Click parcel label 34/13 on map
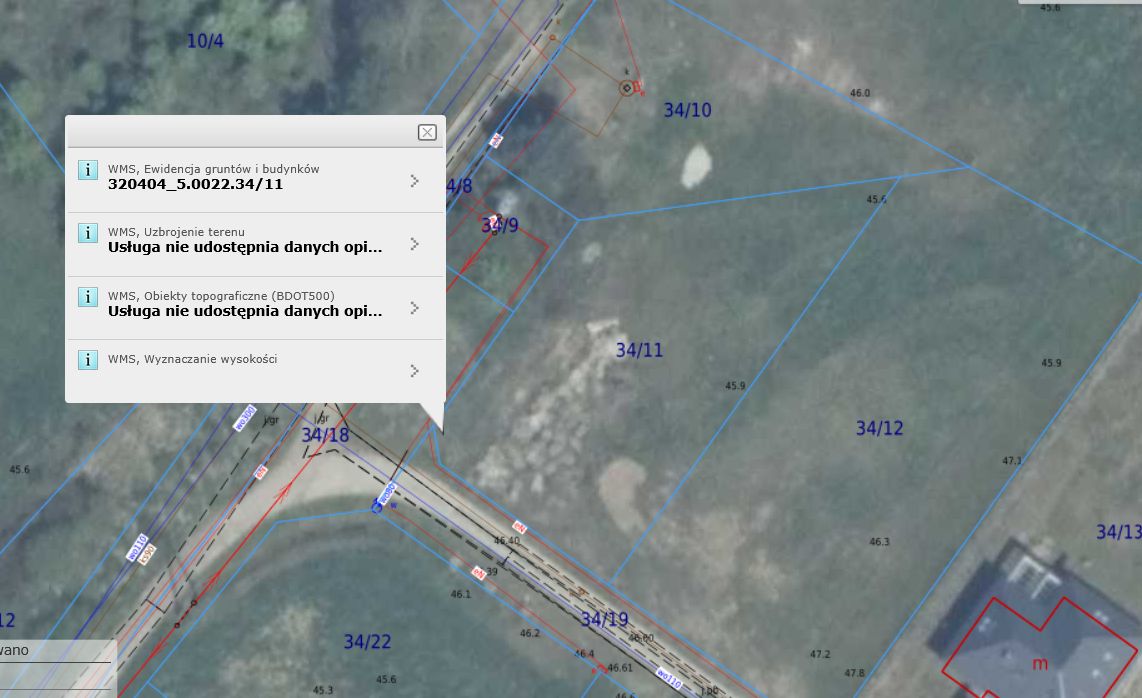 point(1119,532)
